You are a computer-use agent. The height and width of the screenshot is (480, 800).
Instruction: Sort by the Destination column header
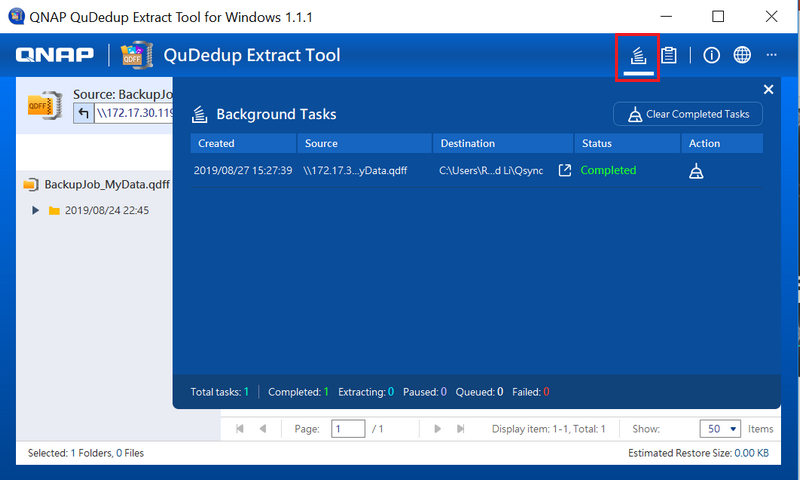[x=503, y=143]
